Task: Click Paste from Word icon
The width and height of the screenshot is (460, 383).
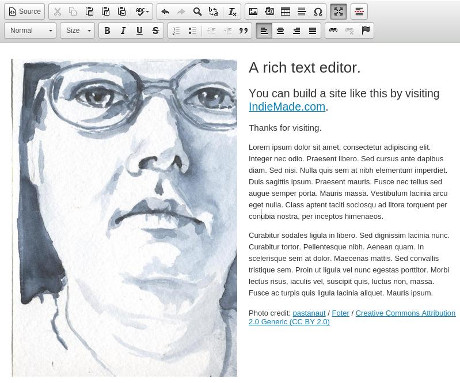Action: 122,12
